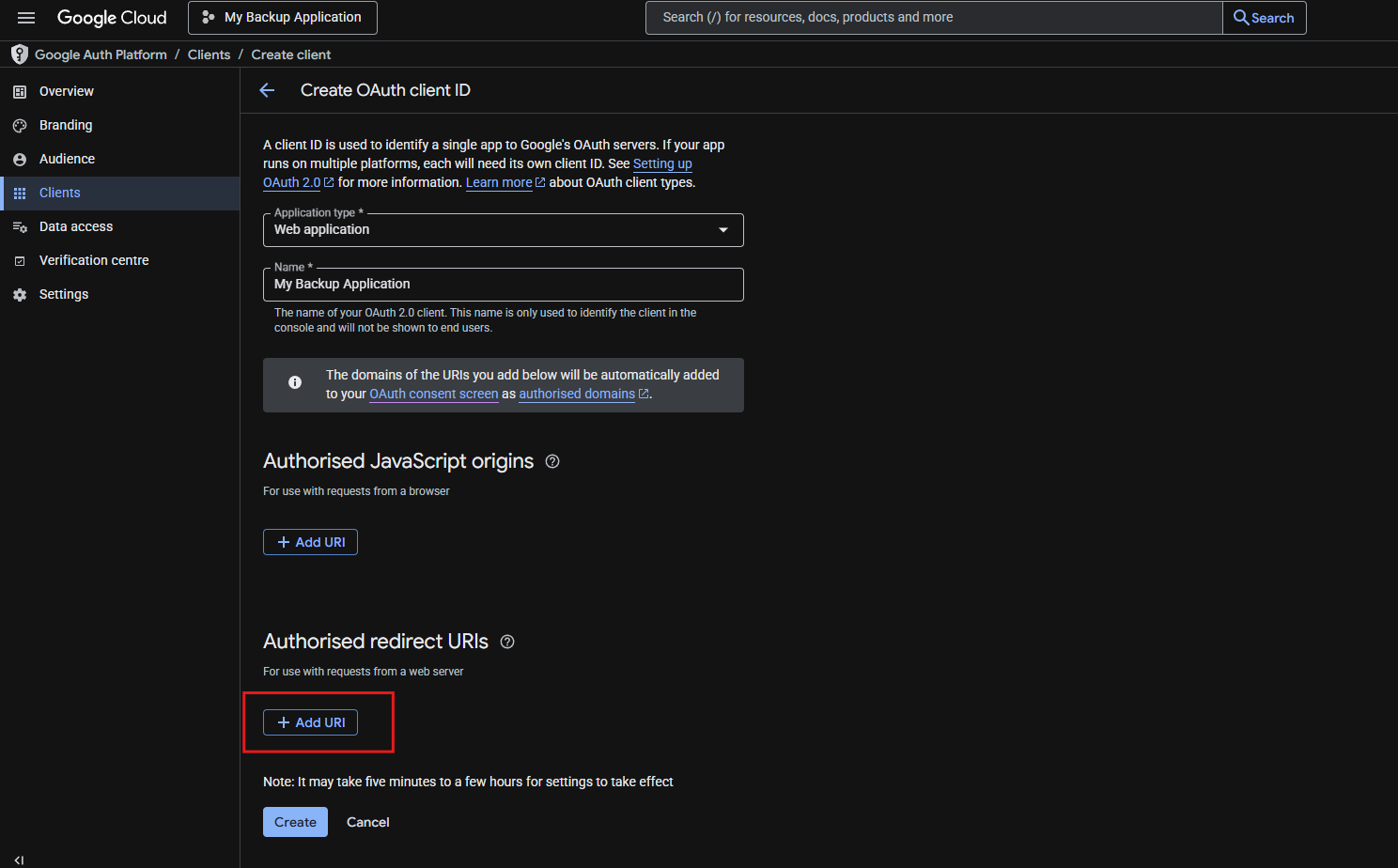Click the Clients grid icon
This screenshot has height=868, width=1398.
pyautogui.click(x=20, y=194)
